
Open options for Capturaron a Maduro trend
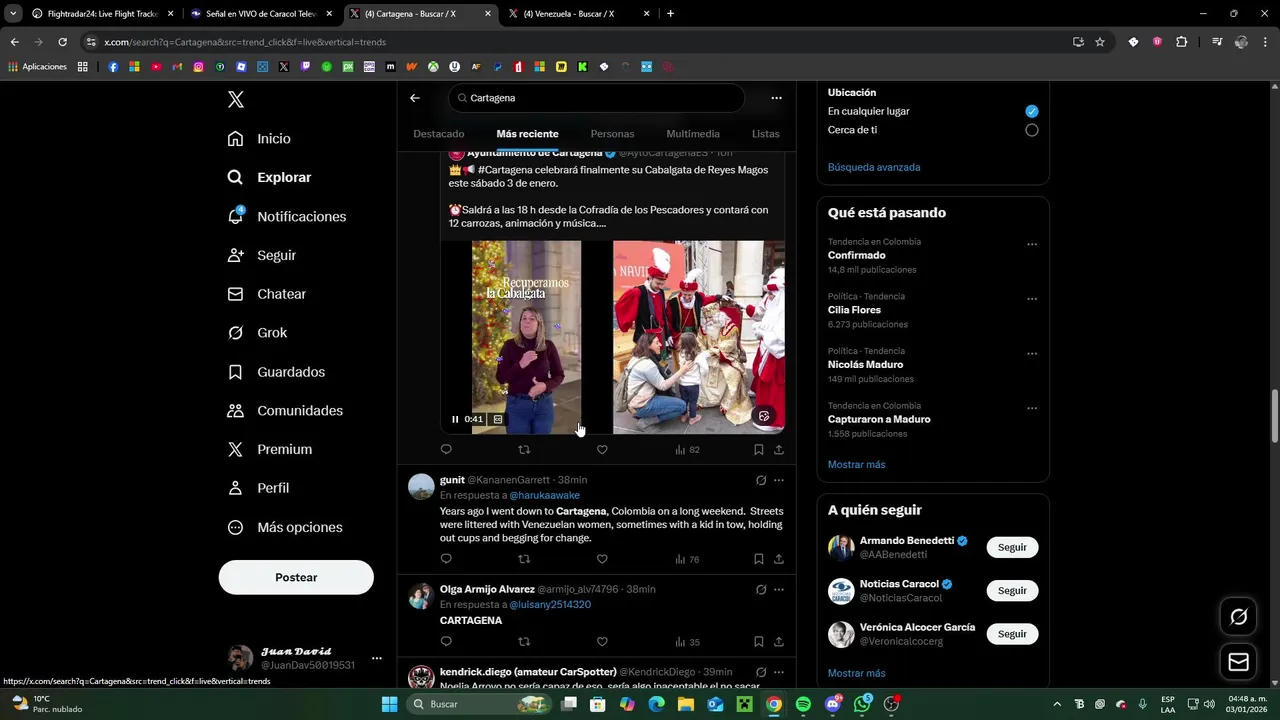click(1032, 409)
